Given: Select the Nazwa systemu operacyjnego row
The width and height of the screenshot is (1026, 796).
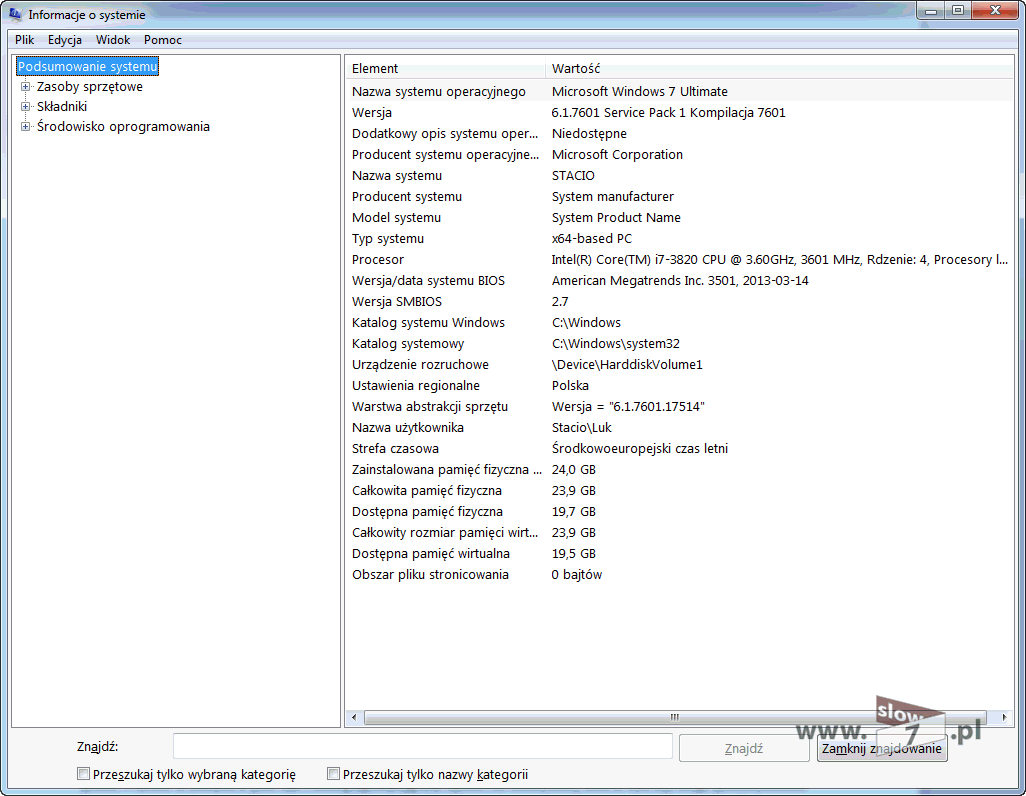Looking at the screenshot, I should pos(679,92).
